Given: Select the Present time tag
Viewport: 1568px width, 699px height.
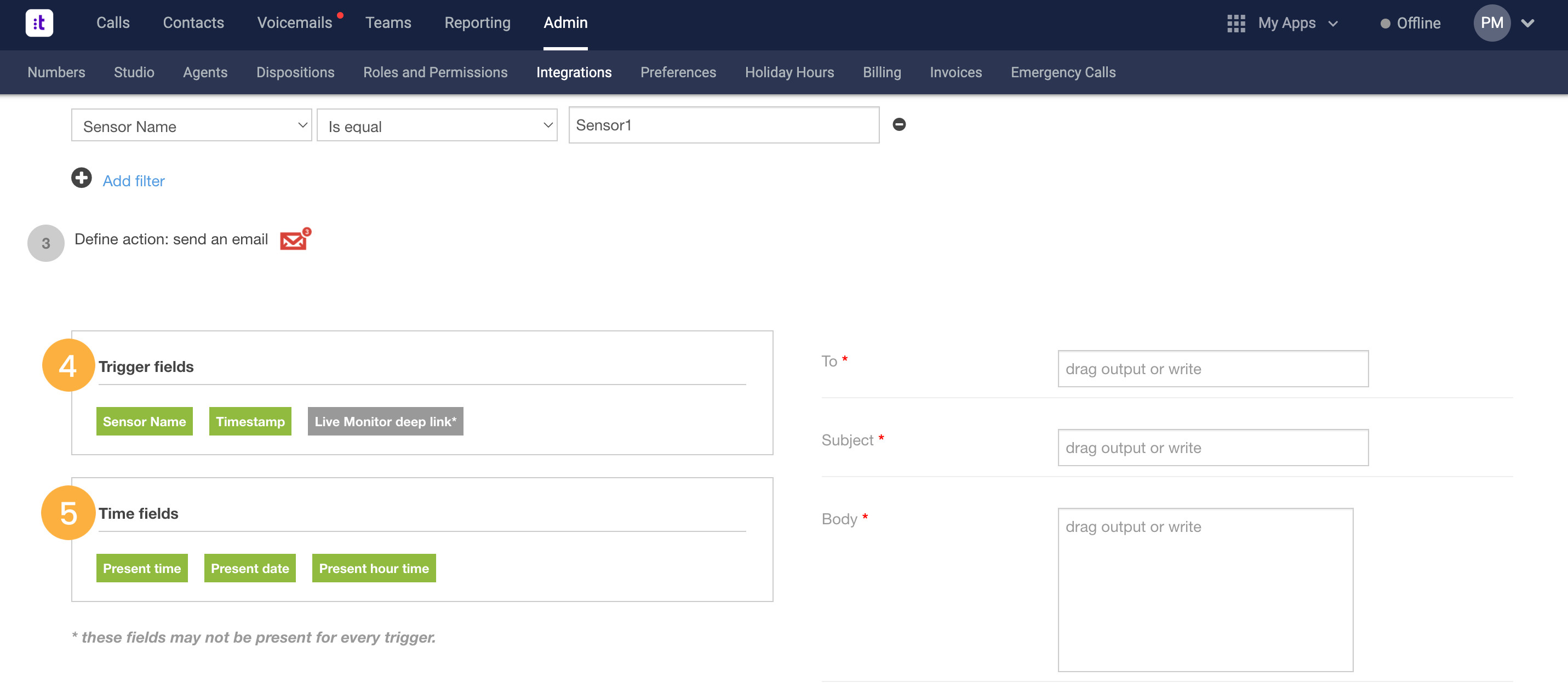Looking at the screenshot, I should click(142, 568).
